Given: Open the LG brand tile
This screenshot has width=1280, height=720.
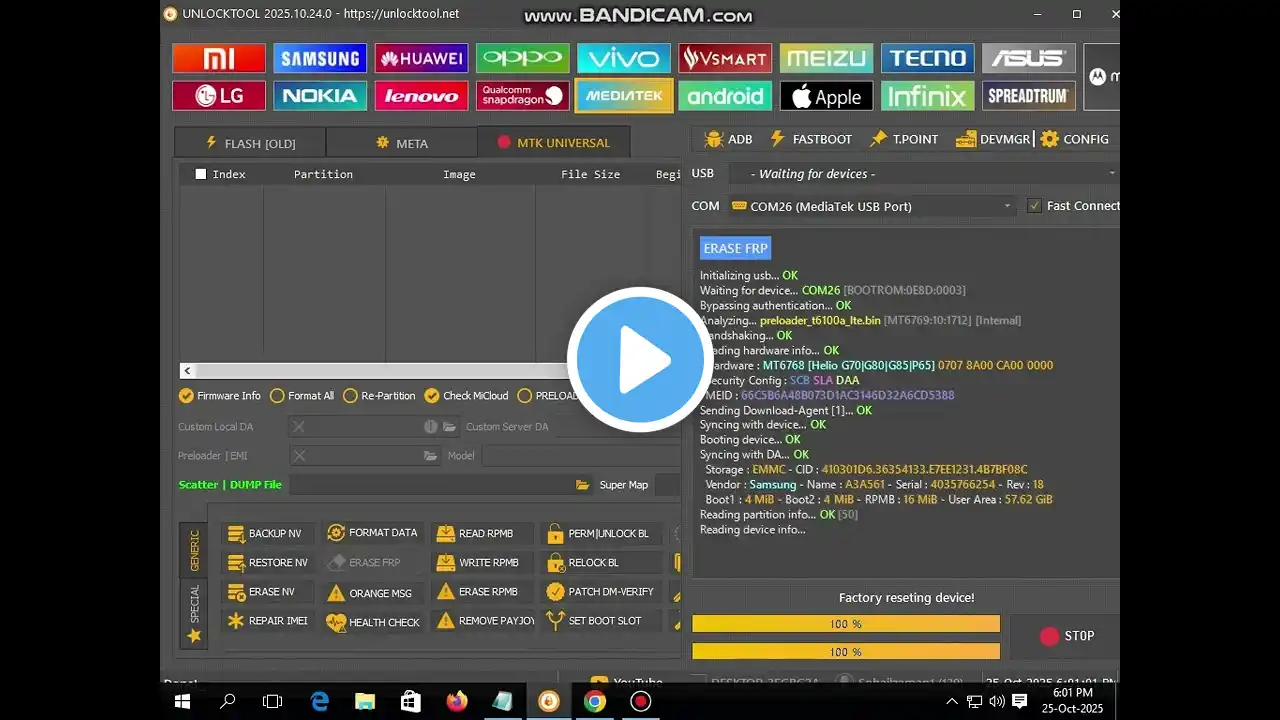Looking at the screenshot, I should pyautogui.click(x=219, y=96).
